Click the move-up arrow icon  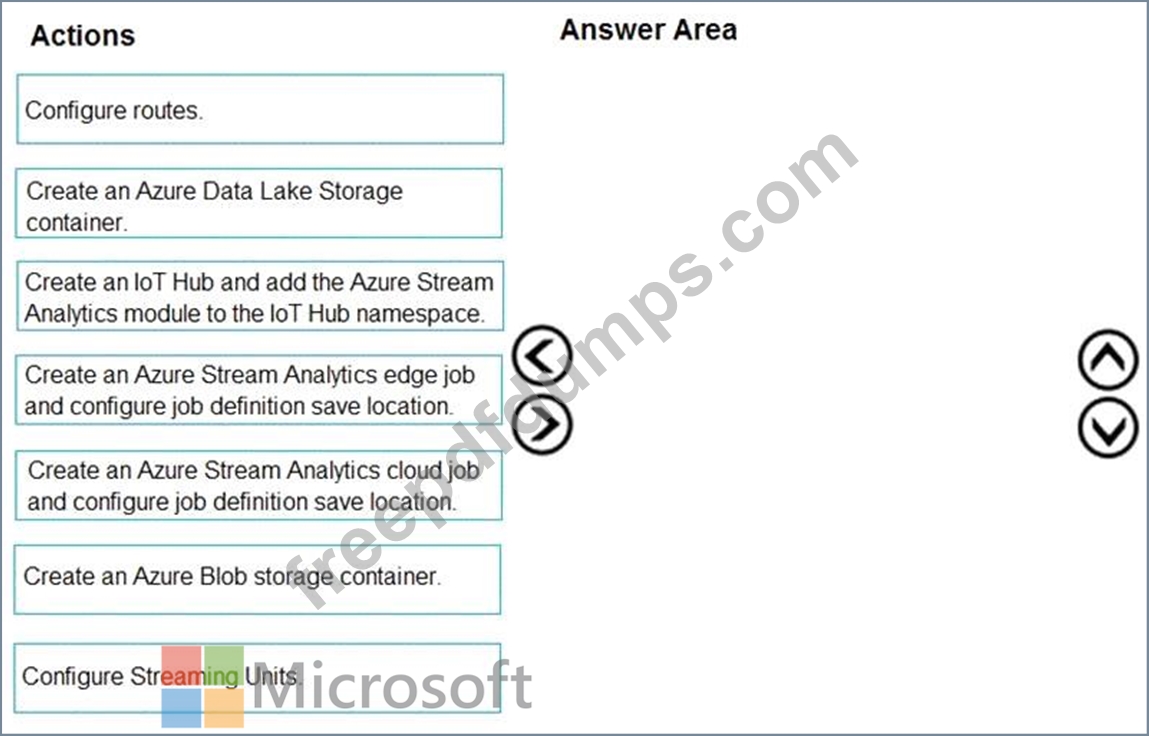pyautogui.click(x=1109, y=359)
